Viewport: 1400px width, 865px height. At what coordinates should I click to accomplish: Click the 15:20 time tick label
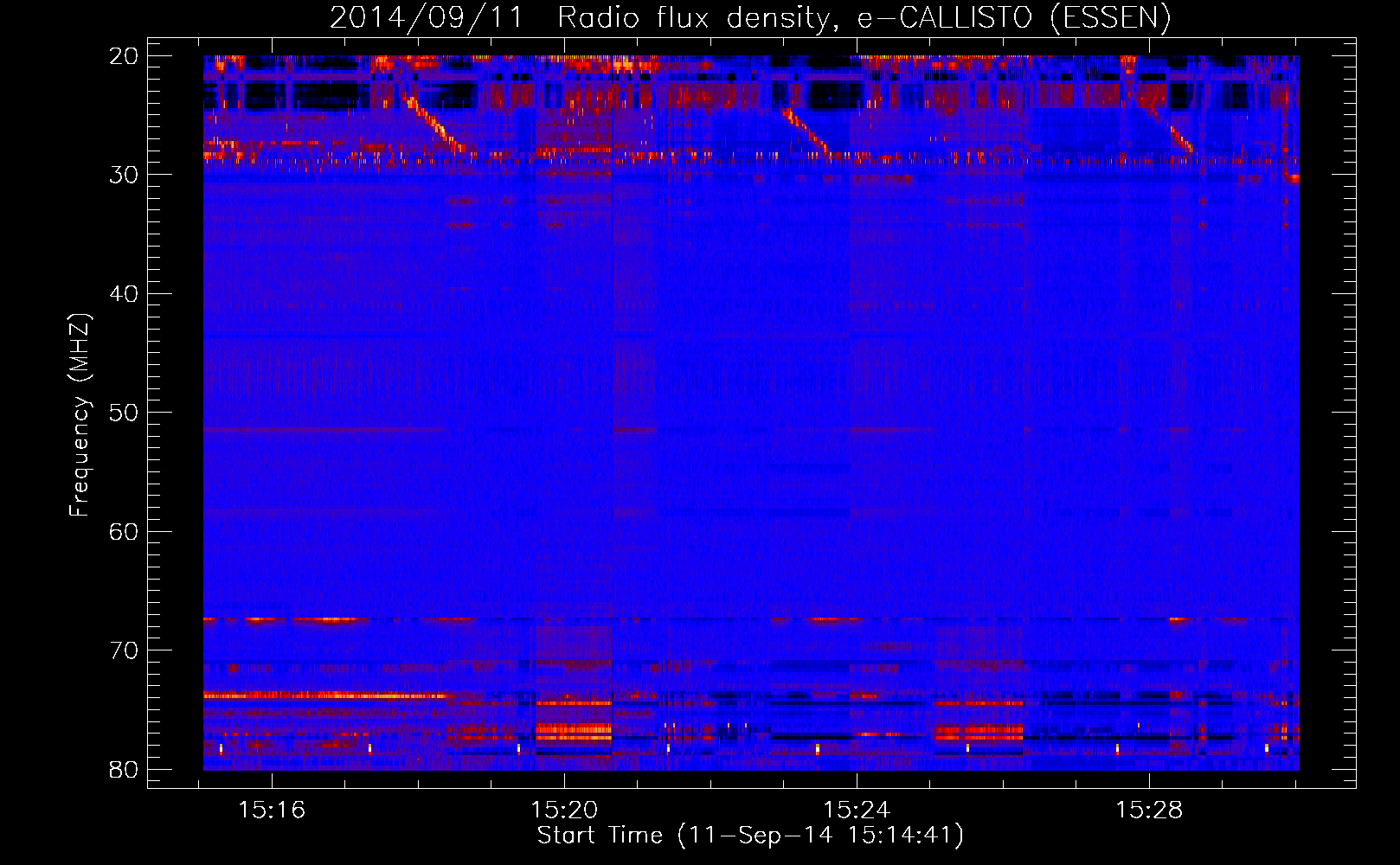point(564,811)
